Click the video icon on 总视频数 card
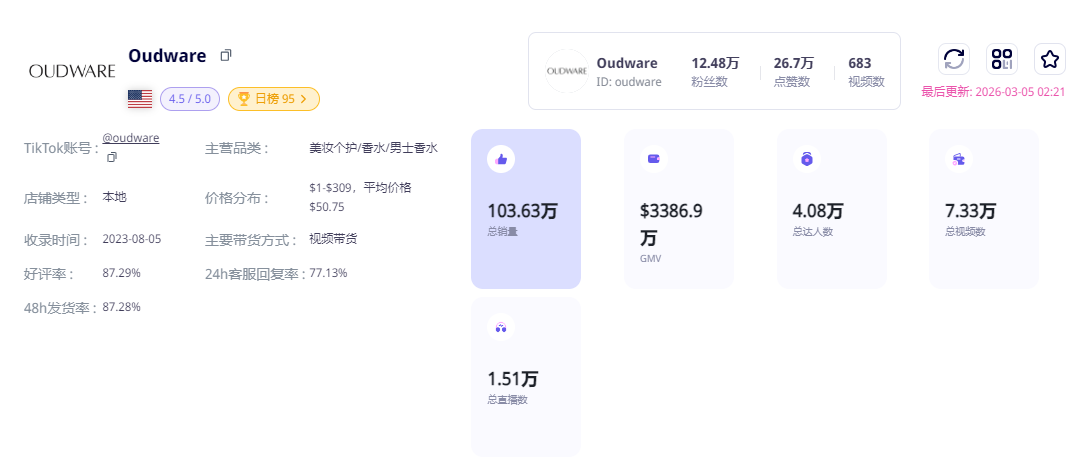1089x466 pixels. tap(958, 159)
